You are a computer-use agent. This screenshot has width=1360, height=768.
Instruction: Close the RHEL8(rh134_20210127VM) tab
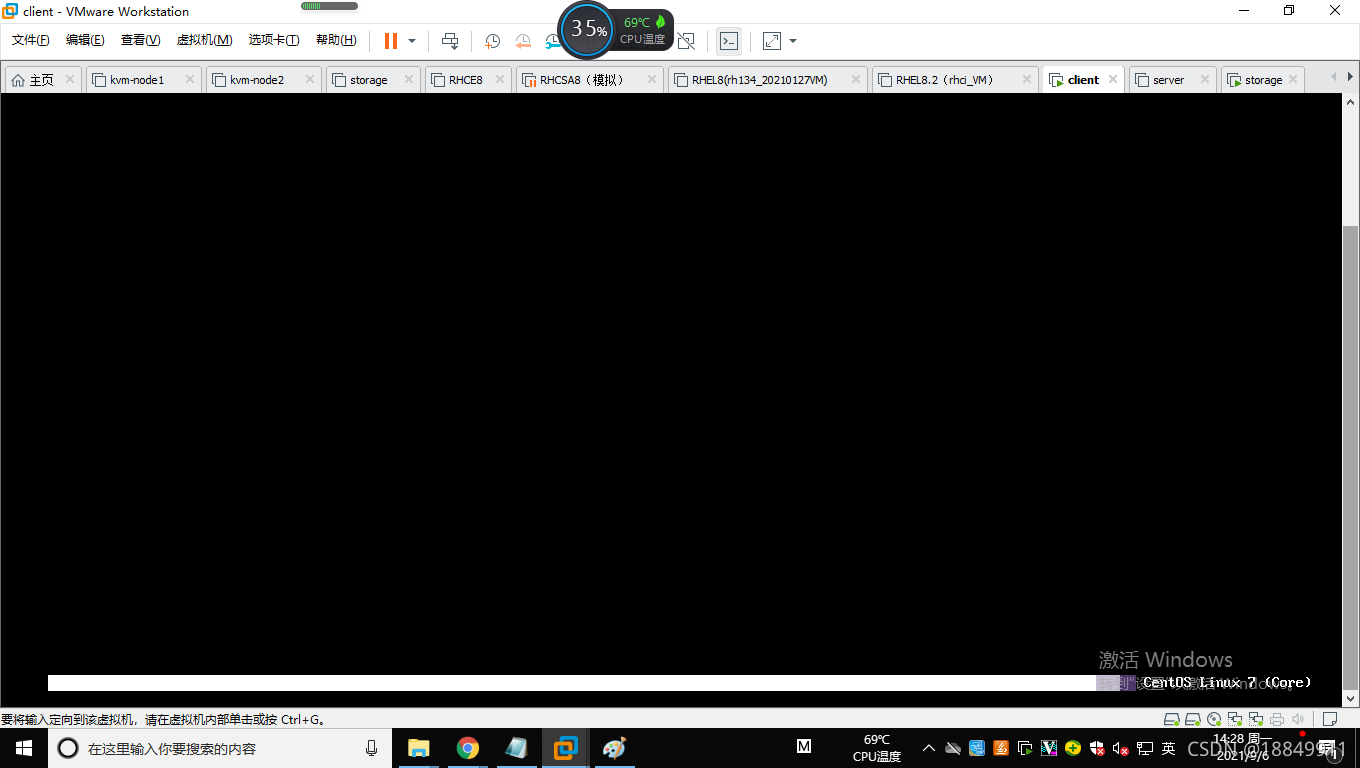(856, 80)
